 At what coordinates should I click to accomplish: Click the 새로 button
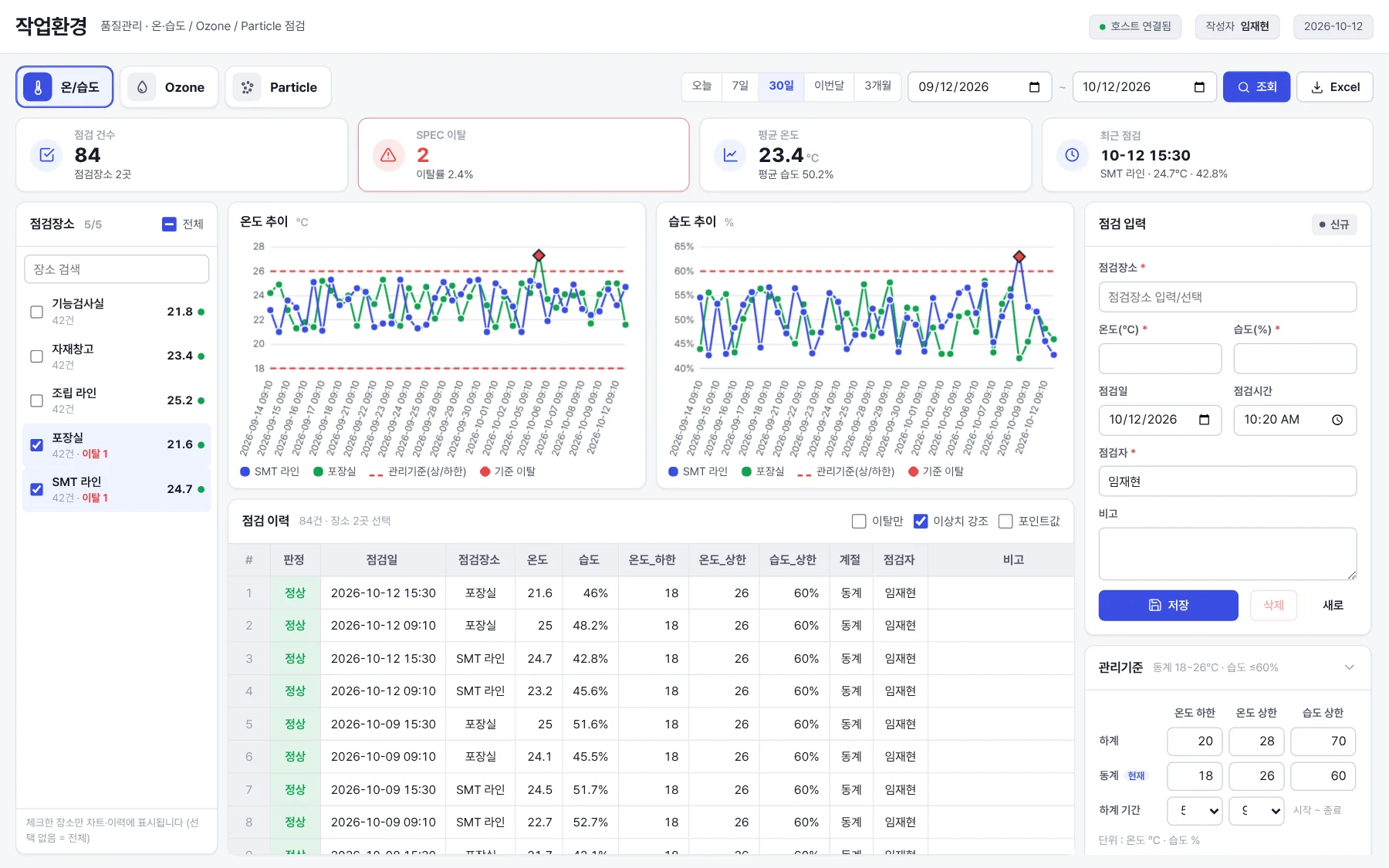coord(1333,606)
